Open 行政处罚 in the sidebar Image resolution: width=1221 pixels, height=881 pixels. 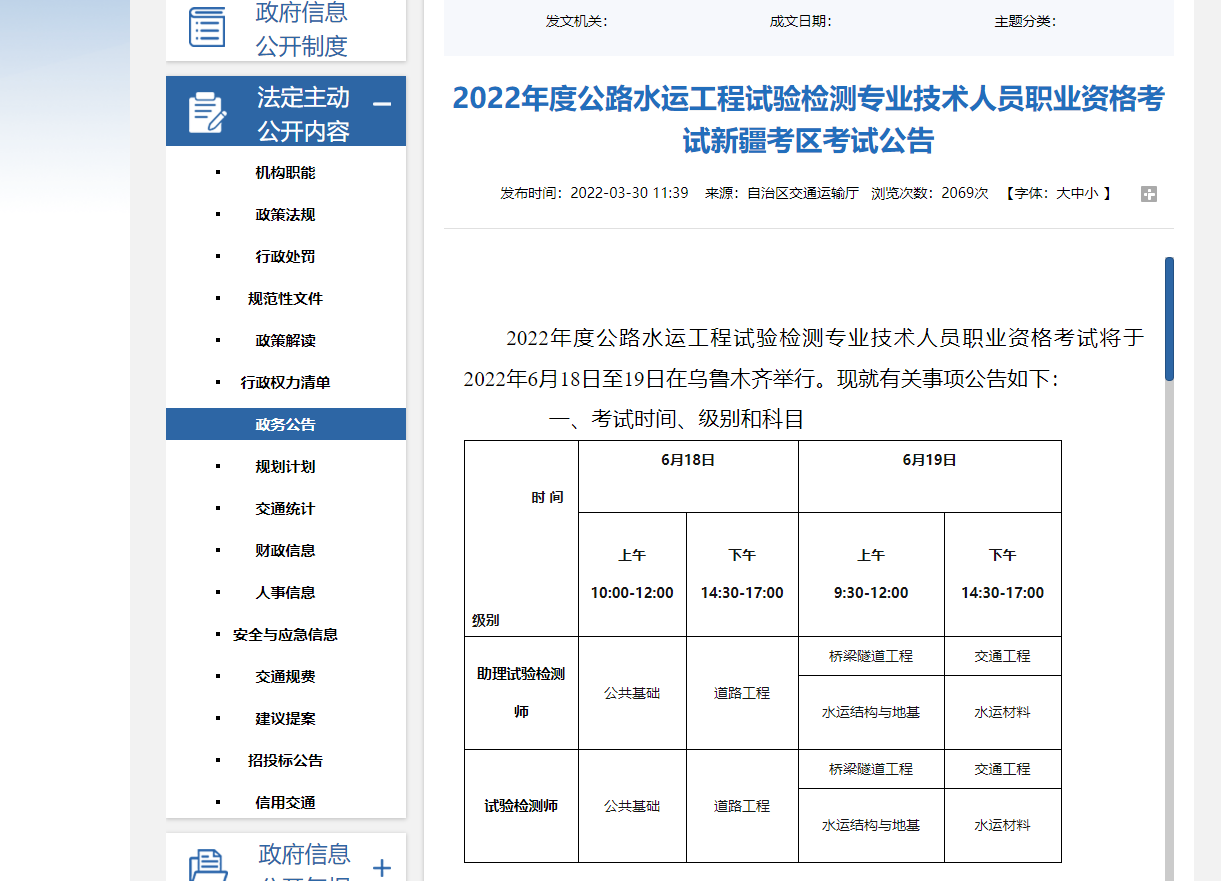pyautogui.click(x=285, y=257)
